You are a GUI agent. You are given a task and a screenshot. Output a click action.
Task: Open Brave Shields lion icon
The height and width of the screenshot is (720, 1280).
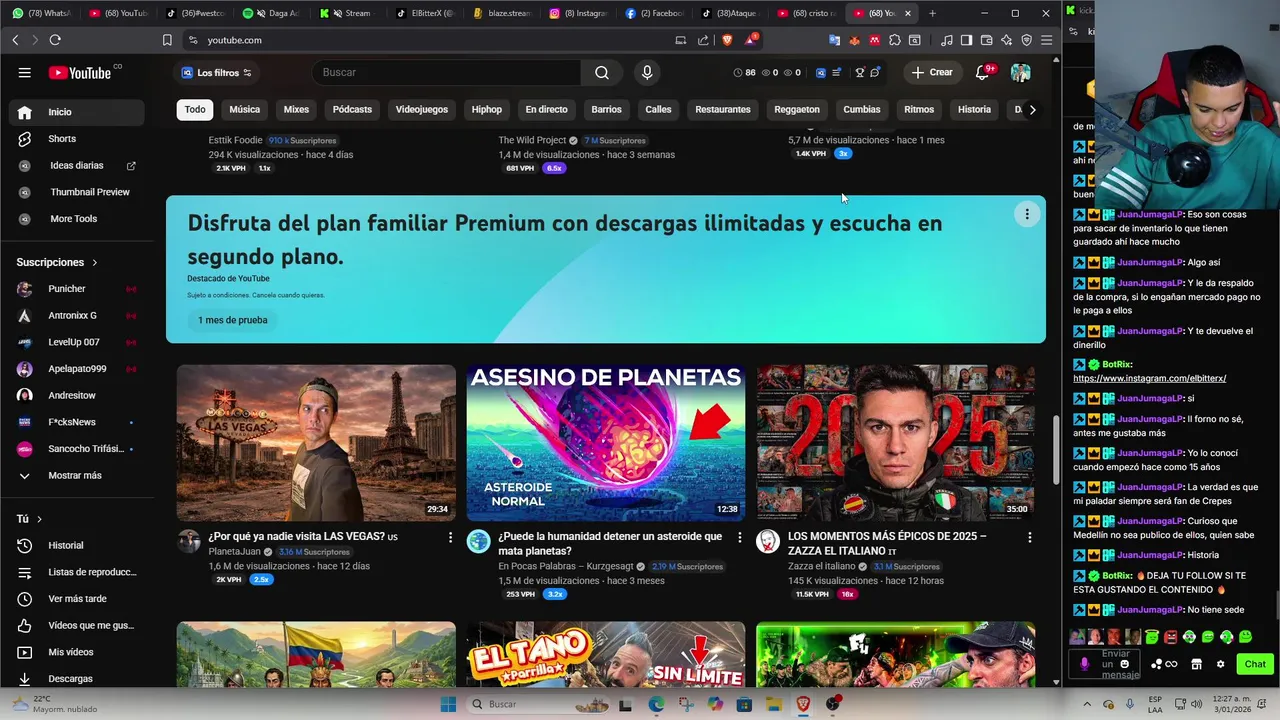pos(727,40)
